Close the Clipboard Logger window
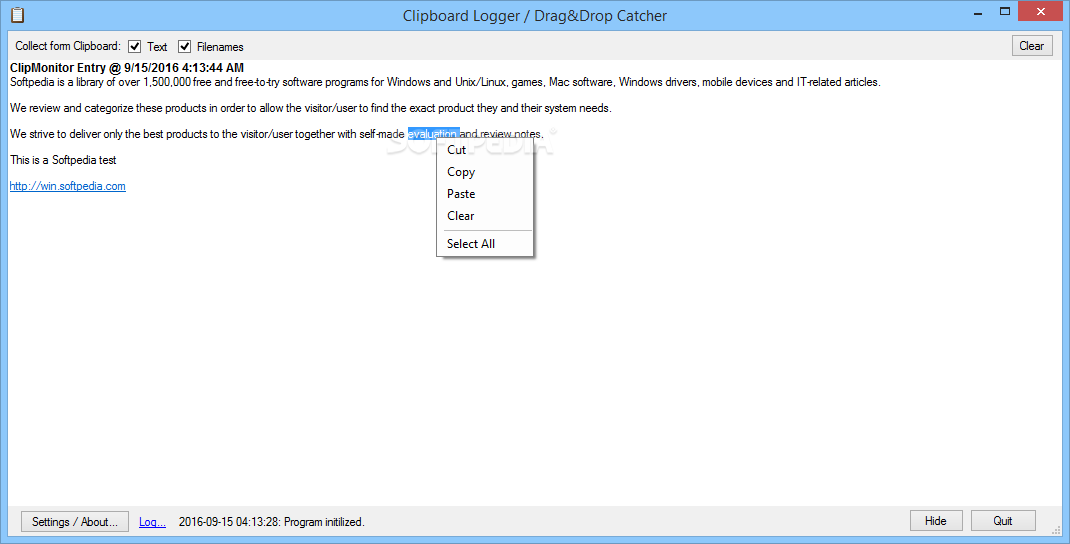Viewport: 1070px width, 544px height. 1041,12
